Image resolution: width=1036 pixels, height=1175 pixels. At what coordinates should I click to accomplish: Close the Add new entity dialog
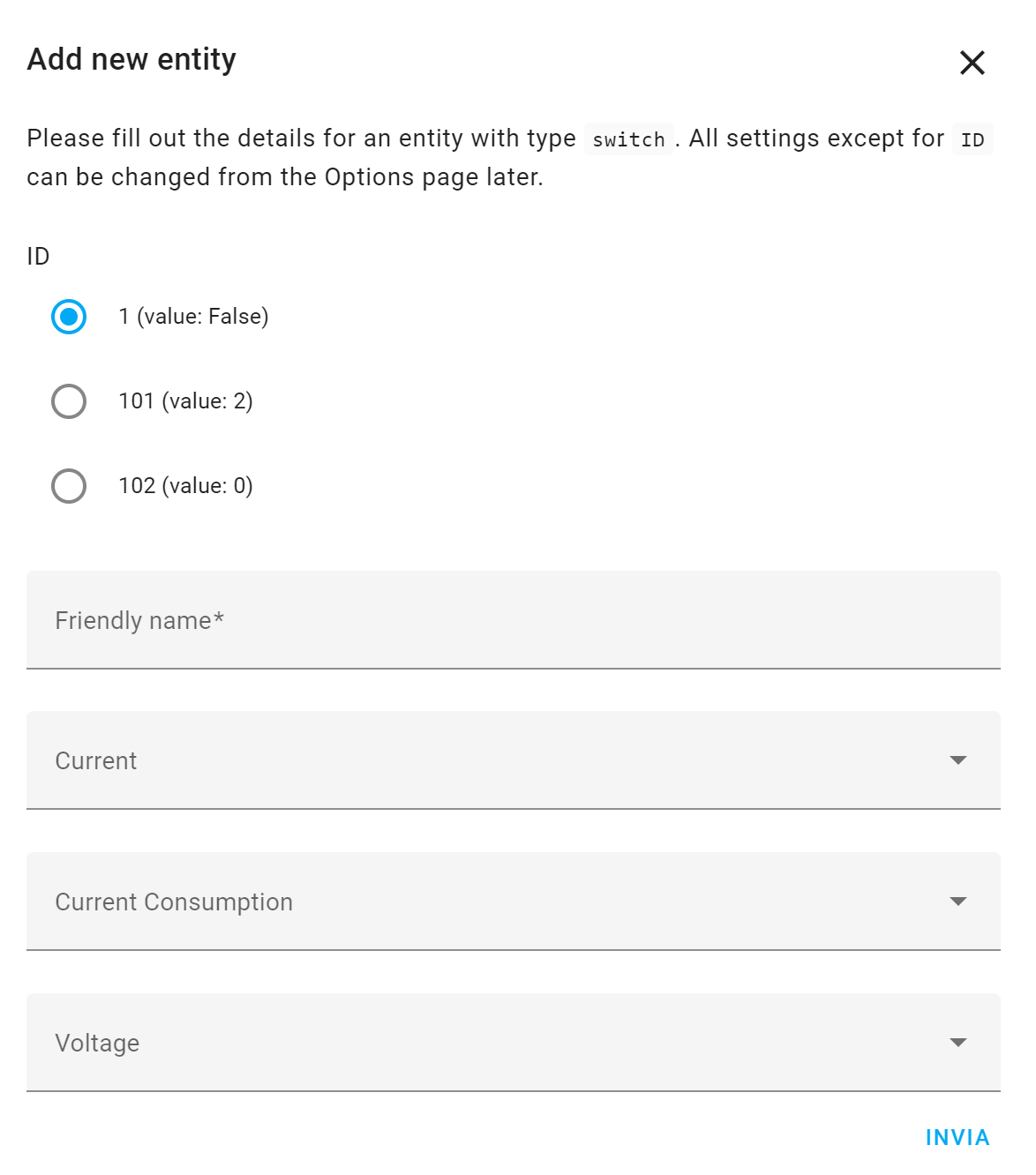click(x=972, y=63)
